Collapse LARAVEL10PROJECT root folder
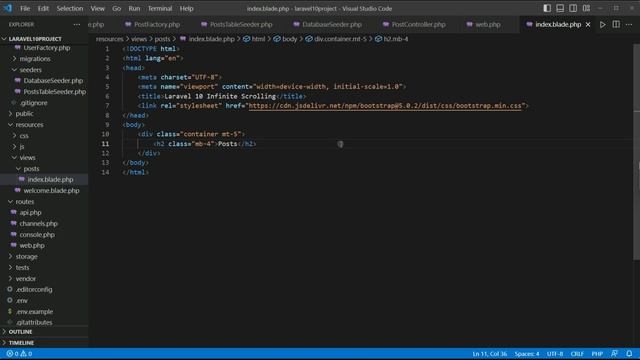Screen dimensions: 640x360 [35, 39]
